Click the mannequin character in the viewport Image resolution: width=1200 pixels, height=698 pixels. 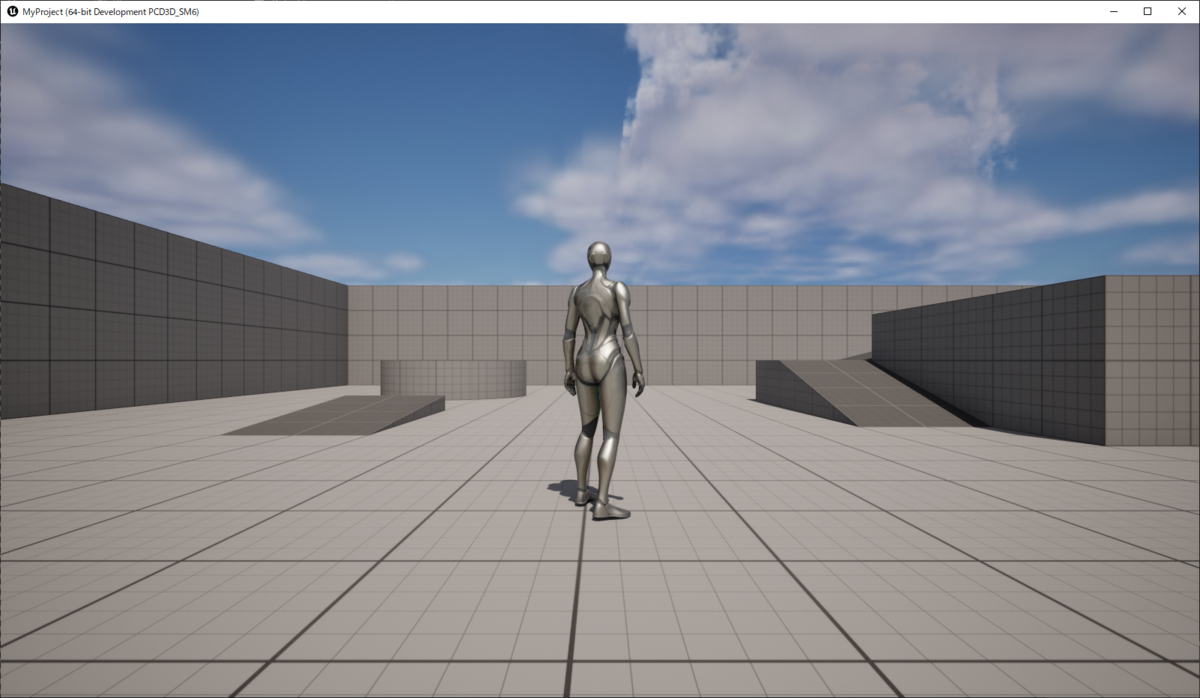tap(603, 380)
